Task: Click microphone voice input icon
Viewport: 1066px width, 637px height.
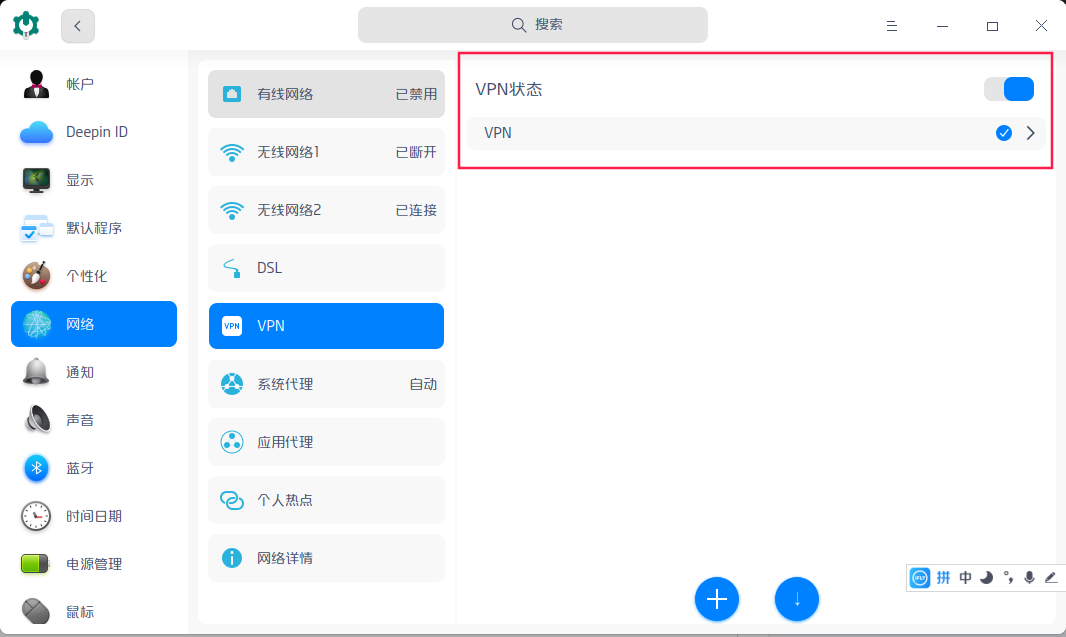Action: [x=1029, y=578]
